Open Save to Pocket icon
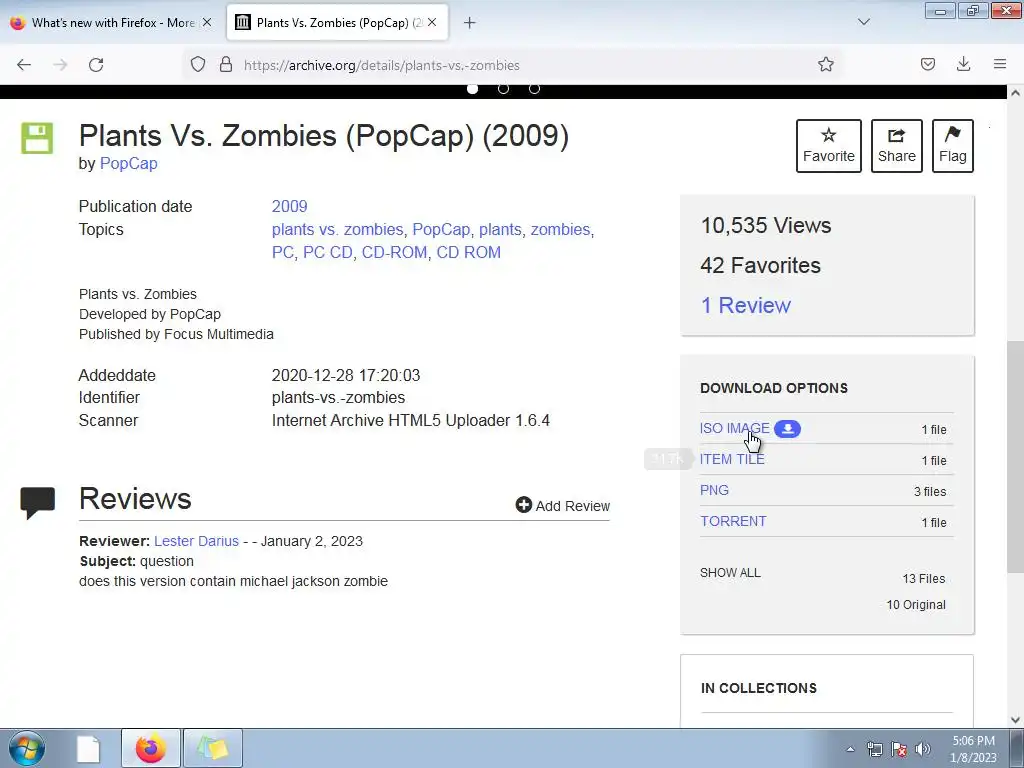The image size is (1024, 768). tap(928, 64)
